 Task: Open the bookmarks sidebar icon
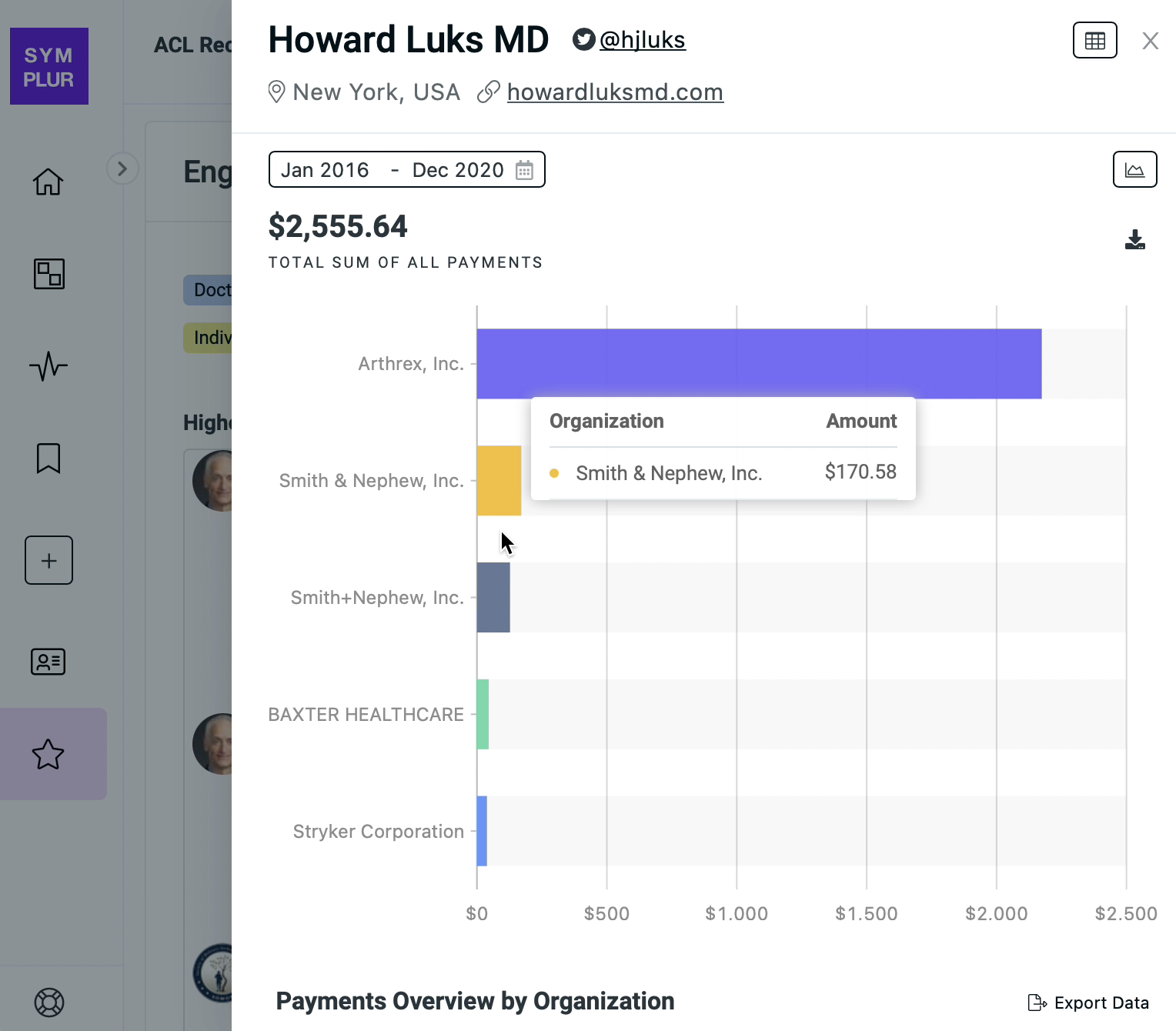(x=48, y=458)
